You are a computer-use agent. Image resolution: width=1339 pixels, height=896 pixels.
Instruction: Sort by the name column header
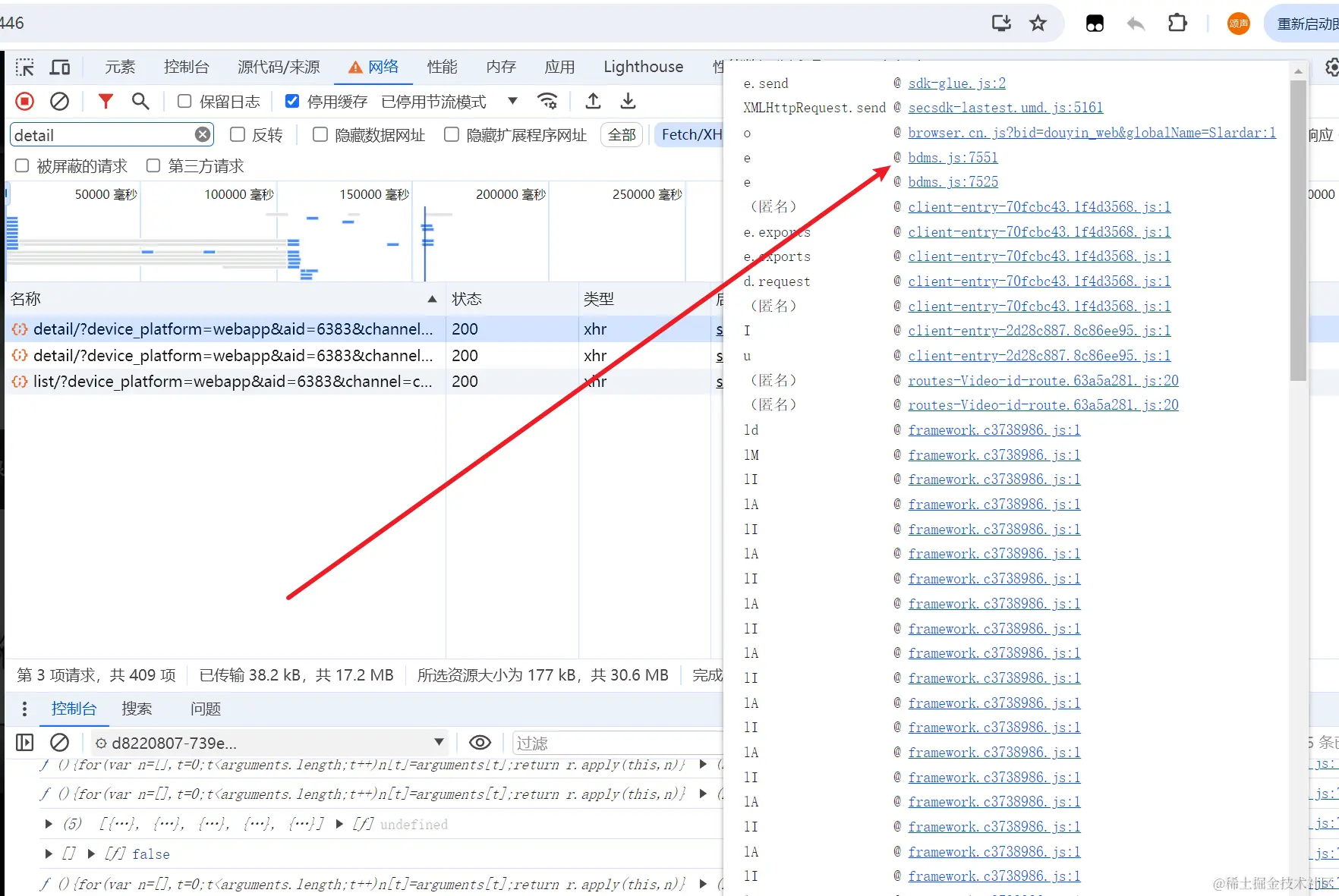(x=224, y=299)
